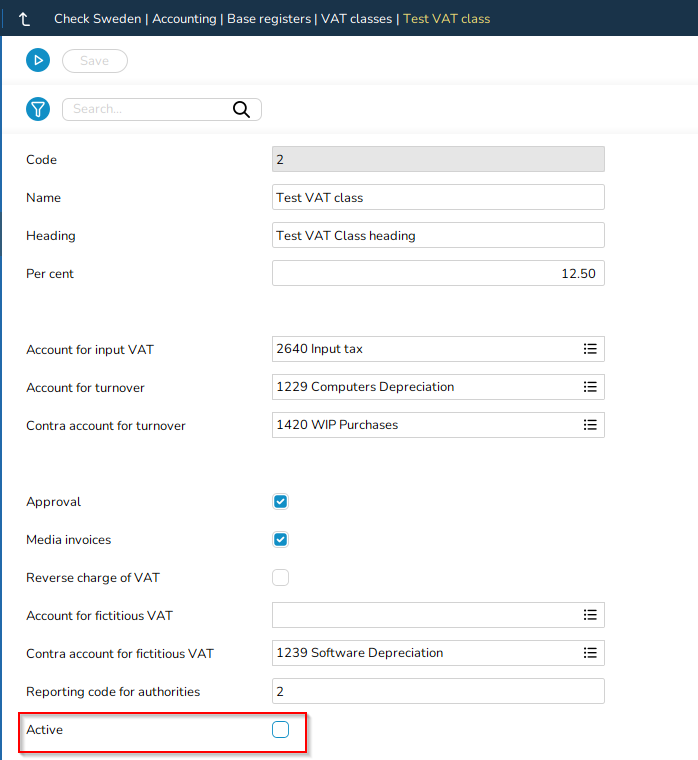The height and width of the screenshot is (760, 698).
Task: Disable the Media invoices checkbox
Action: [281, 540]
